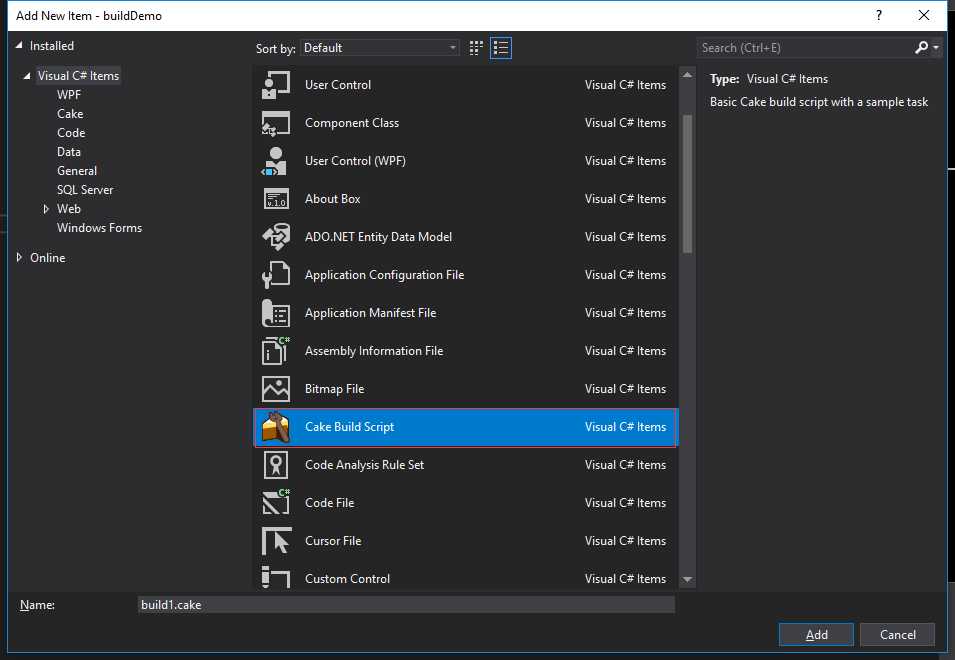Click the Cake script description text
Screen dimensions: 955x660
(819, 102)
